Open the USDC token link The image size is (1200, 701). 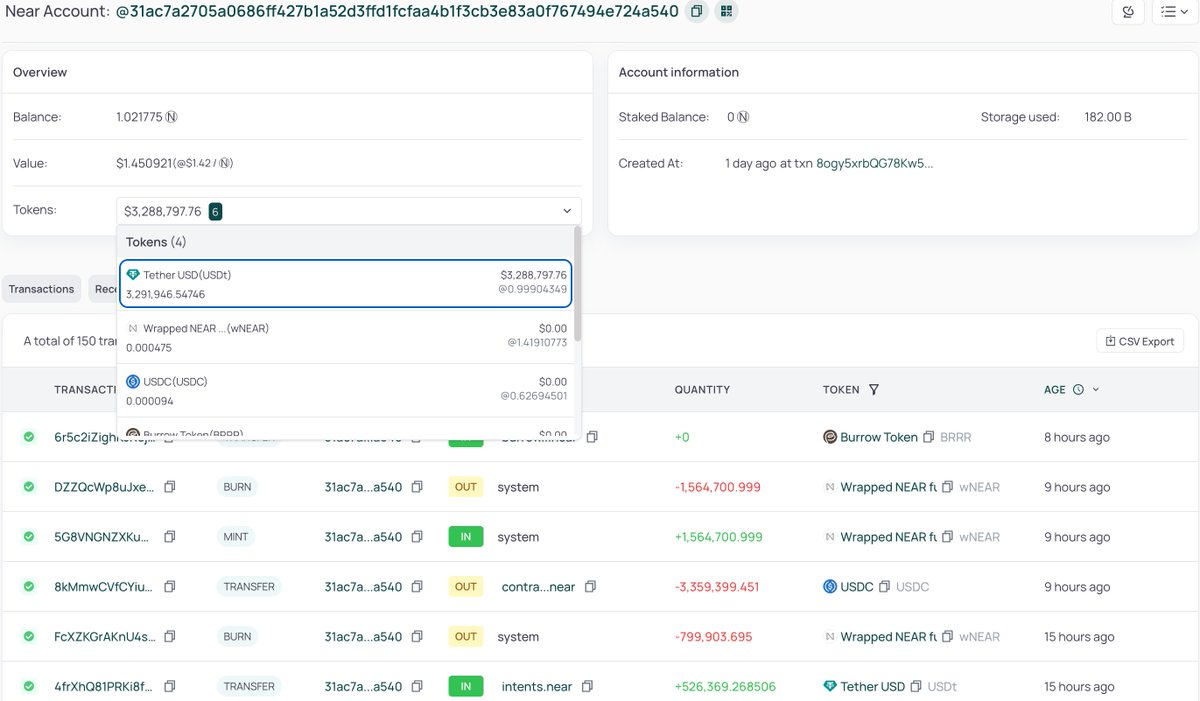click(x=857, y=587)
